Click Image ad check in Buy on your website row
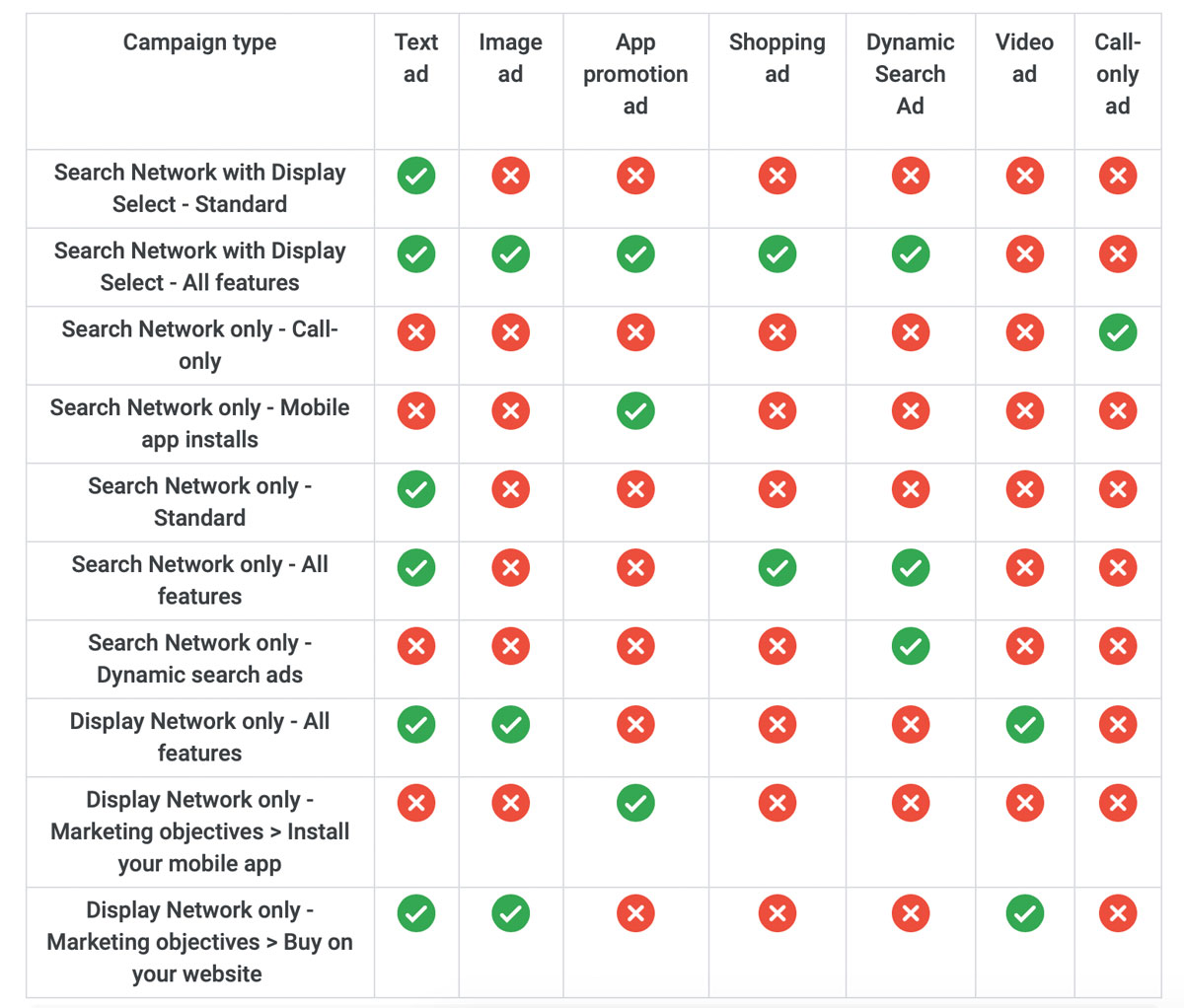The height and width of the screenshot is (1008, 1184). point(511,913)
